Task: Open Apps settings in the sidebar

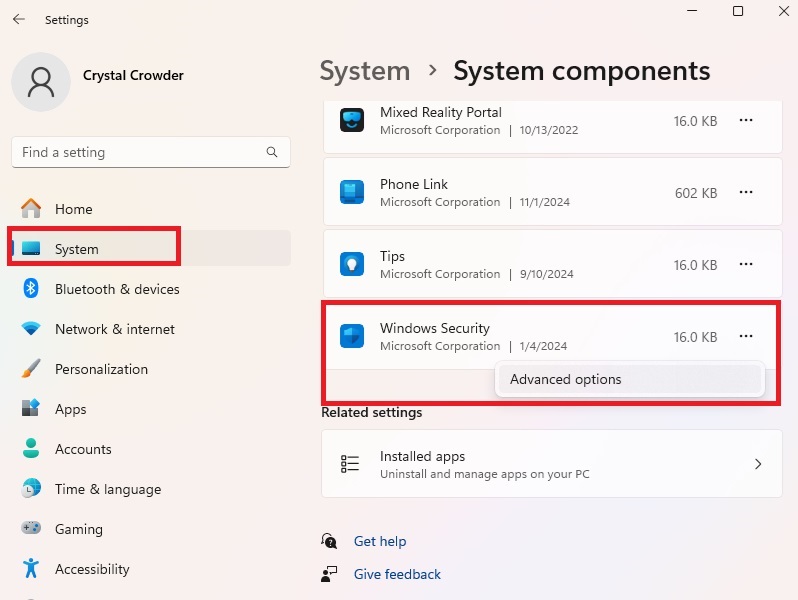Action: (x=151, y=409)
